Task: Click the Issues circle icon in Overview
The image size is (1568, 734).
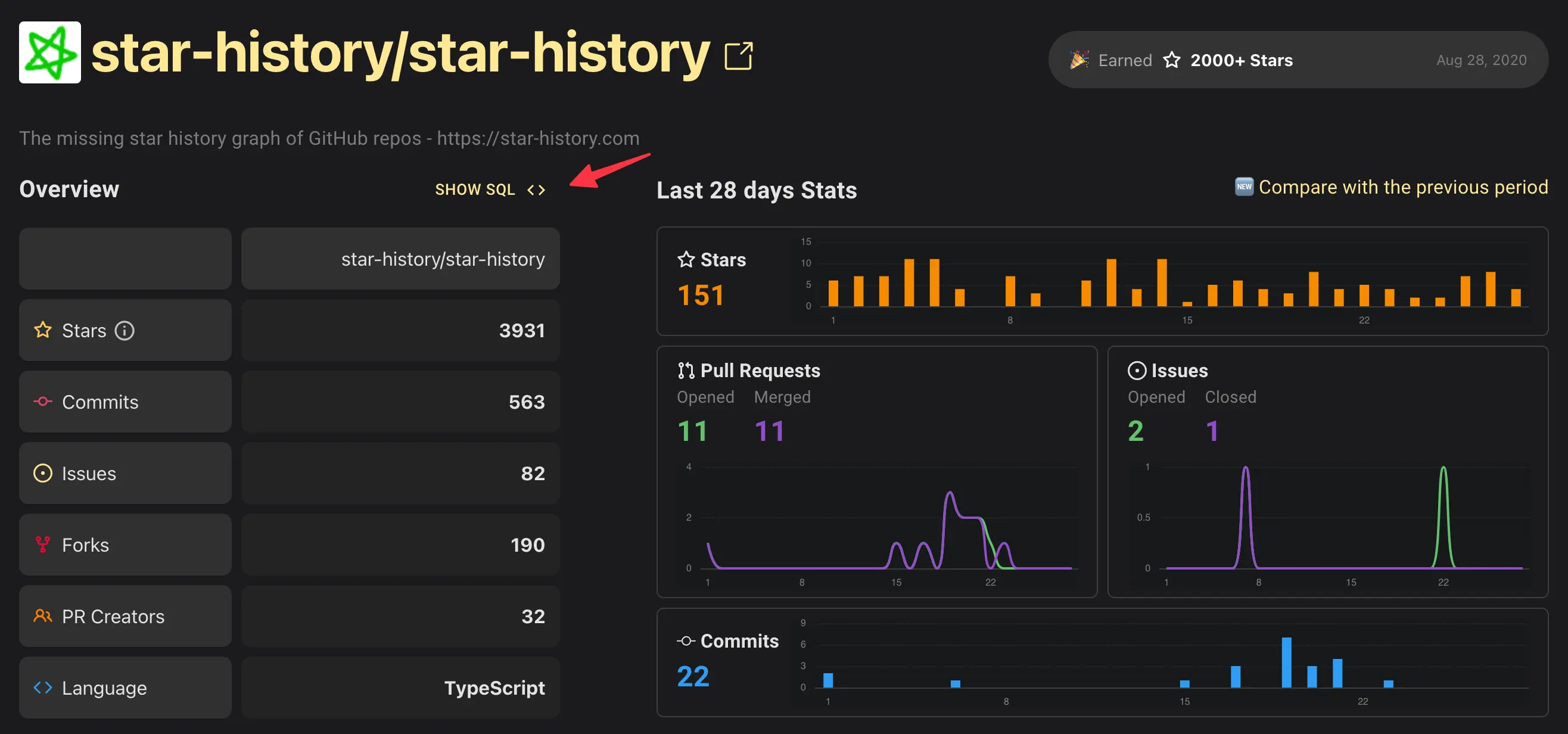Action: click(43, 473)
